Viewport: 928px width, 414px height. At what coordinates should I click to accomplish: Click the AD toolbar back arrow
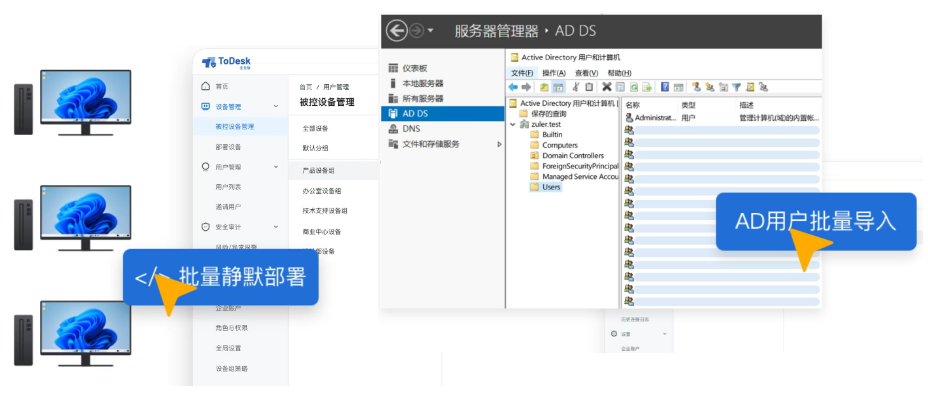pyautogui.click(x=514, y=87)
